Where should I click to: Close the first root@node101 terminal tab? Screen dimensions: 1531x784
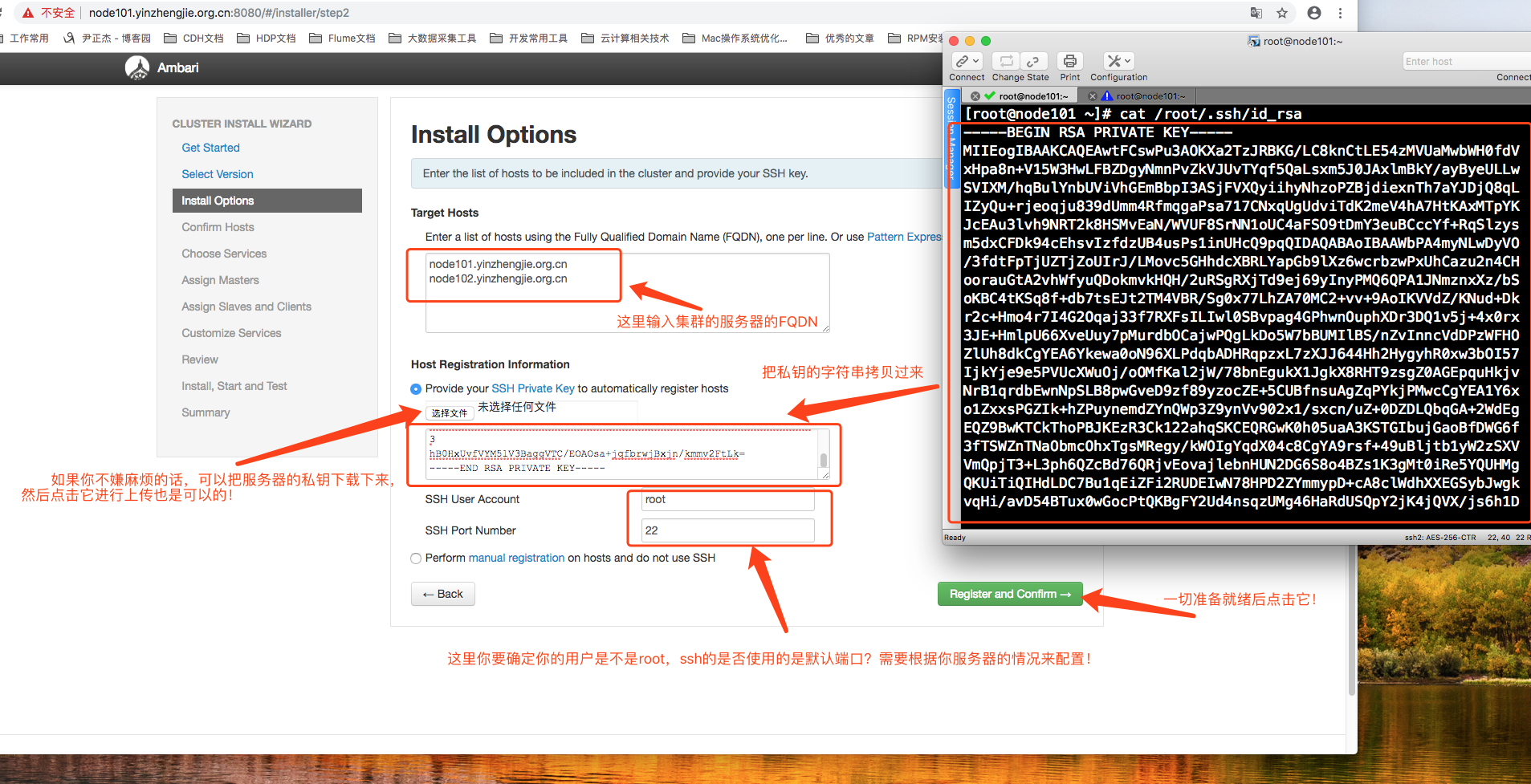pyautogui.click(x=975, y=96)
